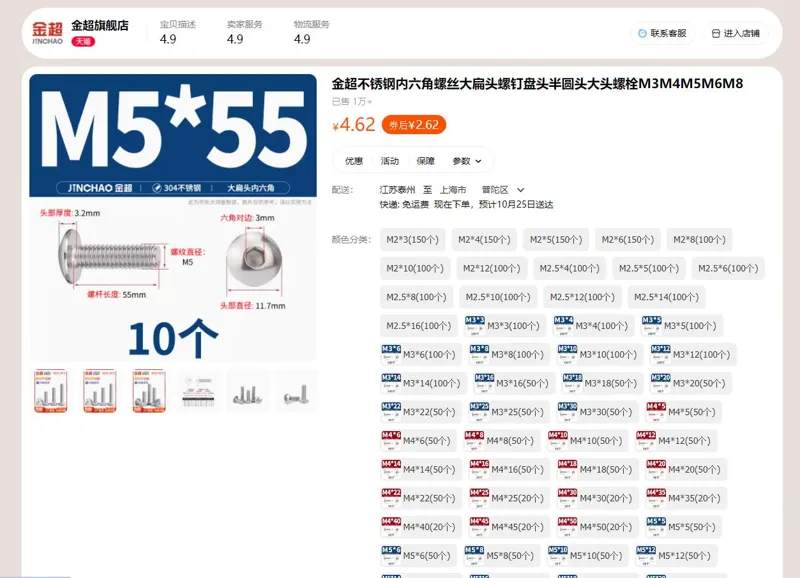This screenshot has width=800, height=578.
Task: Click the 江苏泰州 origin text
Action: [397, 190]
